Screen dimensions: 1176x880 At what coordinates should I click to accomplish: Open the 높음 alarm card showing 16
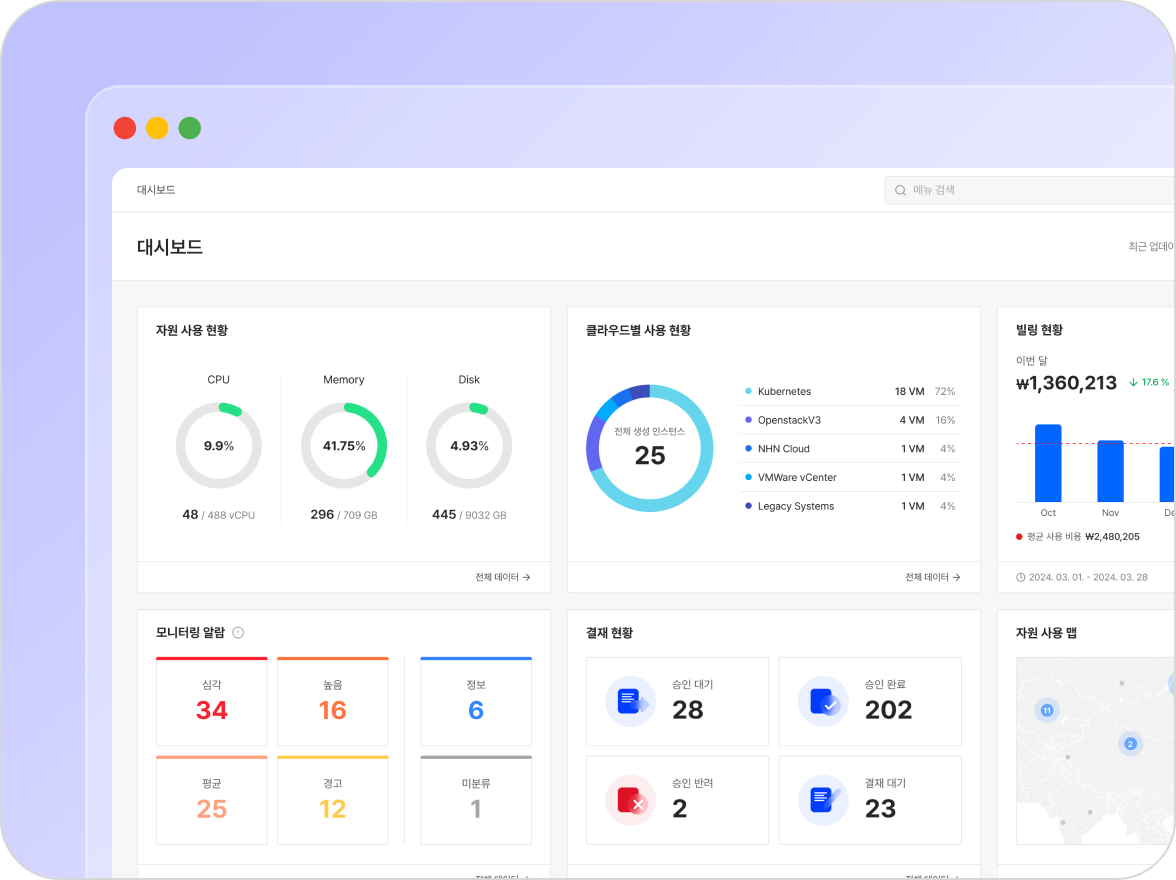[x=333, y=701]
